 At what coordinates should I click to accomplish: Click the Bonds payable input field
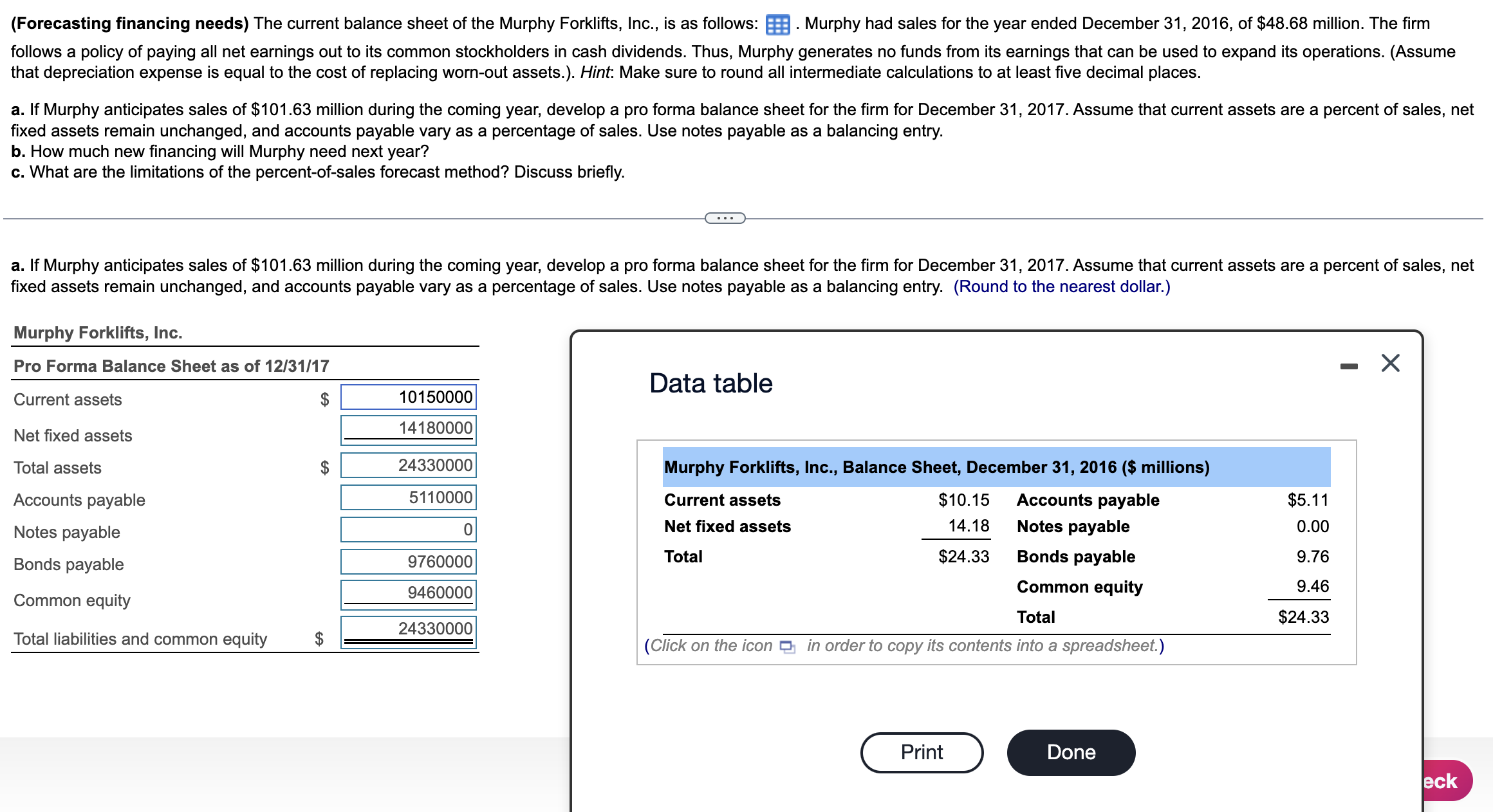click(408, 562)
